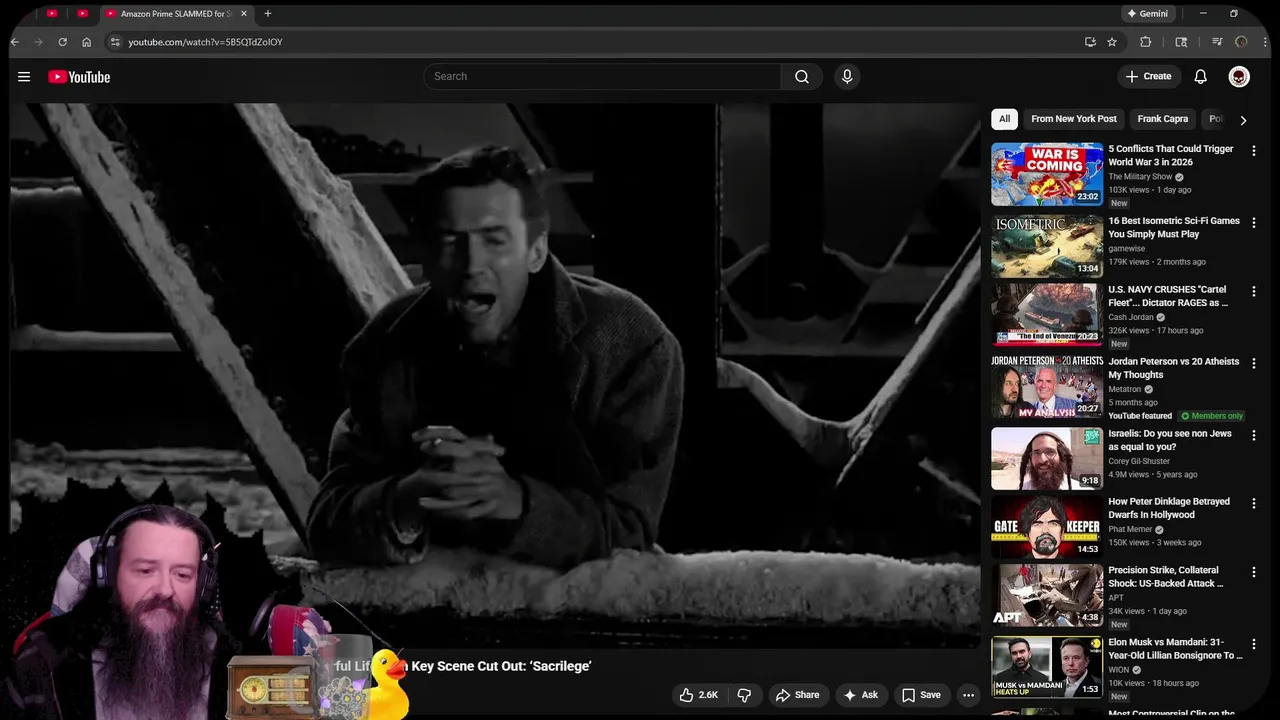Click the youtube.com address bar URL

point(205,42)
